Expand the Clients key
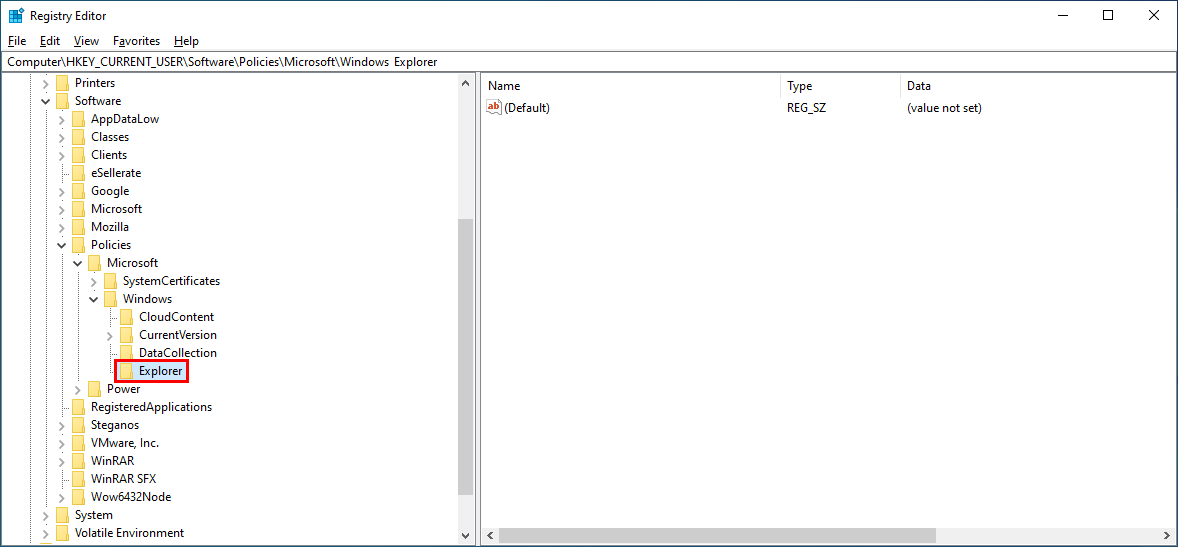 [x=62, y=155]
